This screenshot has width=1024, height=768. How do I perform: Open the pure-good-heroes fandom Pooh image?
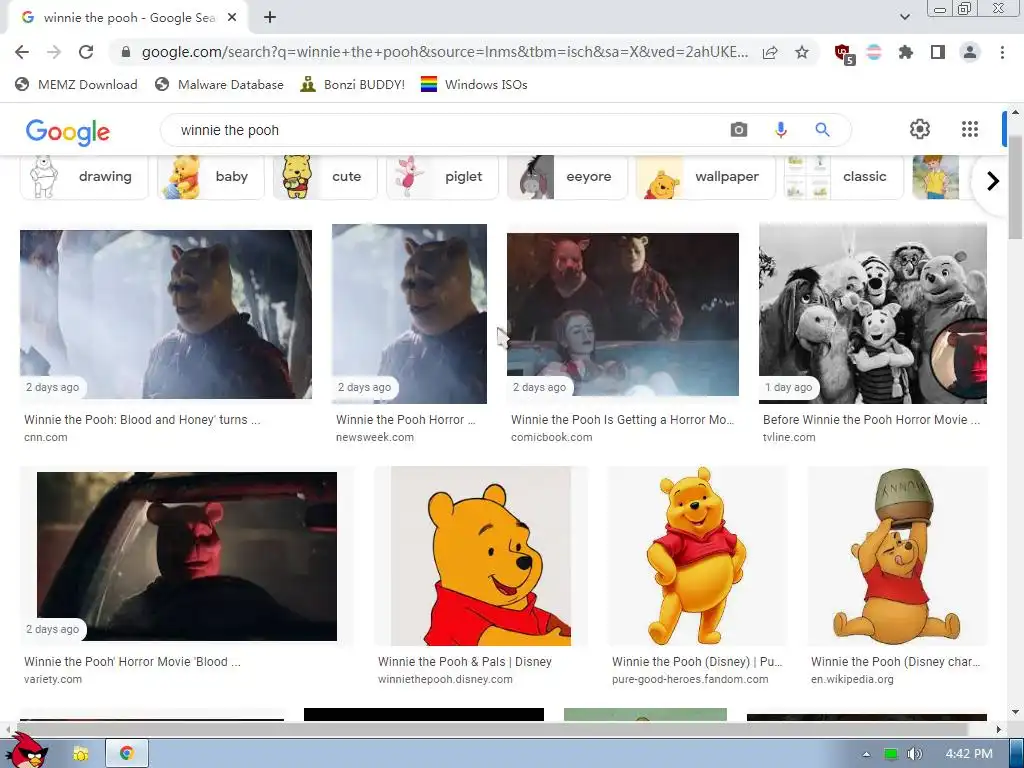click(697, 556)
